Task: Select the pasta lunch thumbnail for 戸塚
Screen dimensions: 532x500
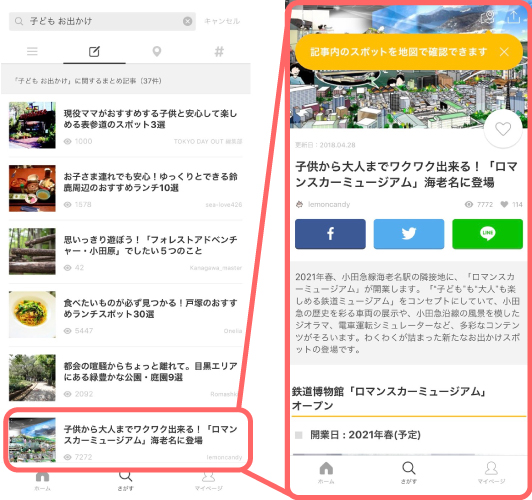Action: tap(32, 314)
